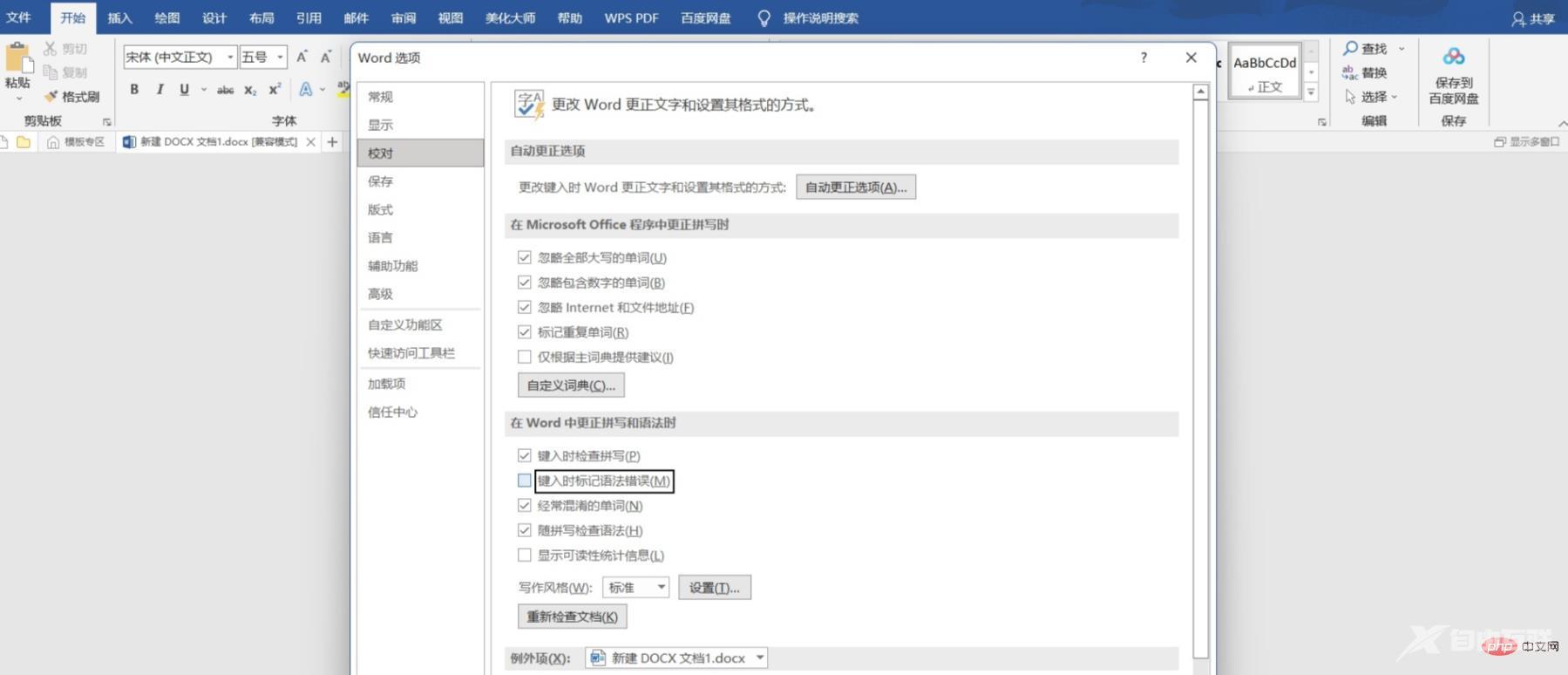
Task: Enable 键入时标记语法错误 checkbox
Action: [525, 481]
